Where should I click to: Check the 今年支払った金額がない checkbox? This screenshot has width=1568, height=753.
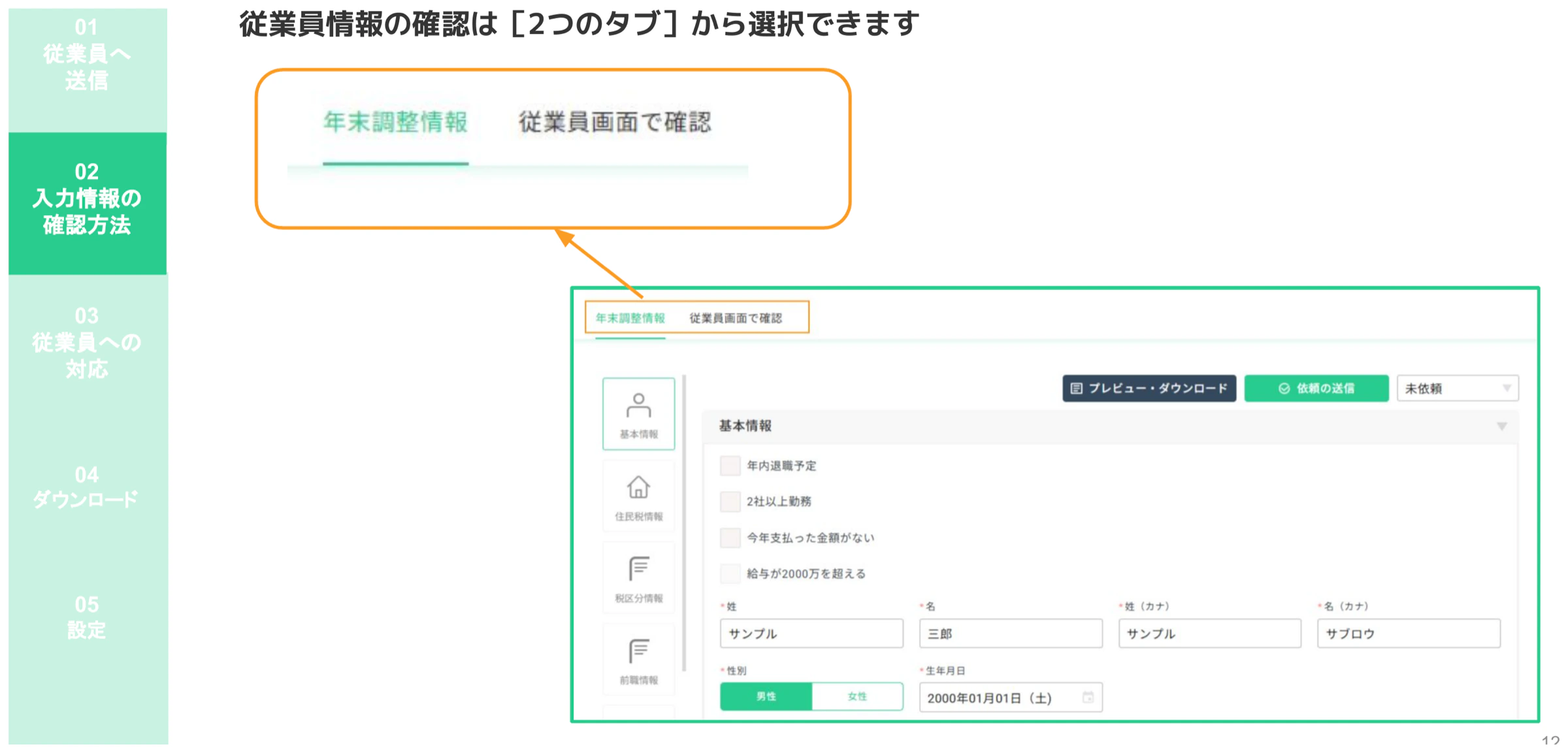pos(730,537)
